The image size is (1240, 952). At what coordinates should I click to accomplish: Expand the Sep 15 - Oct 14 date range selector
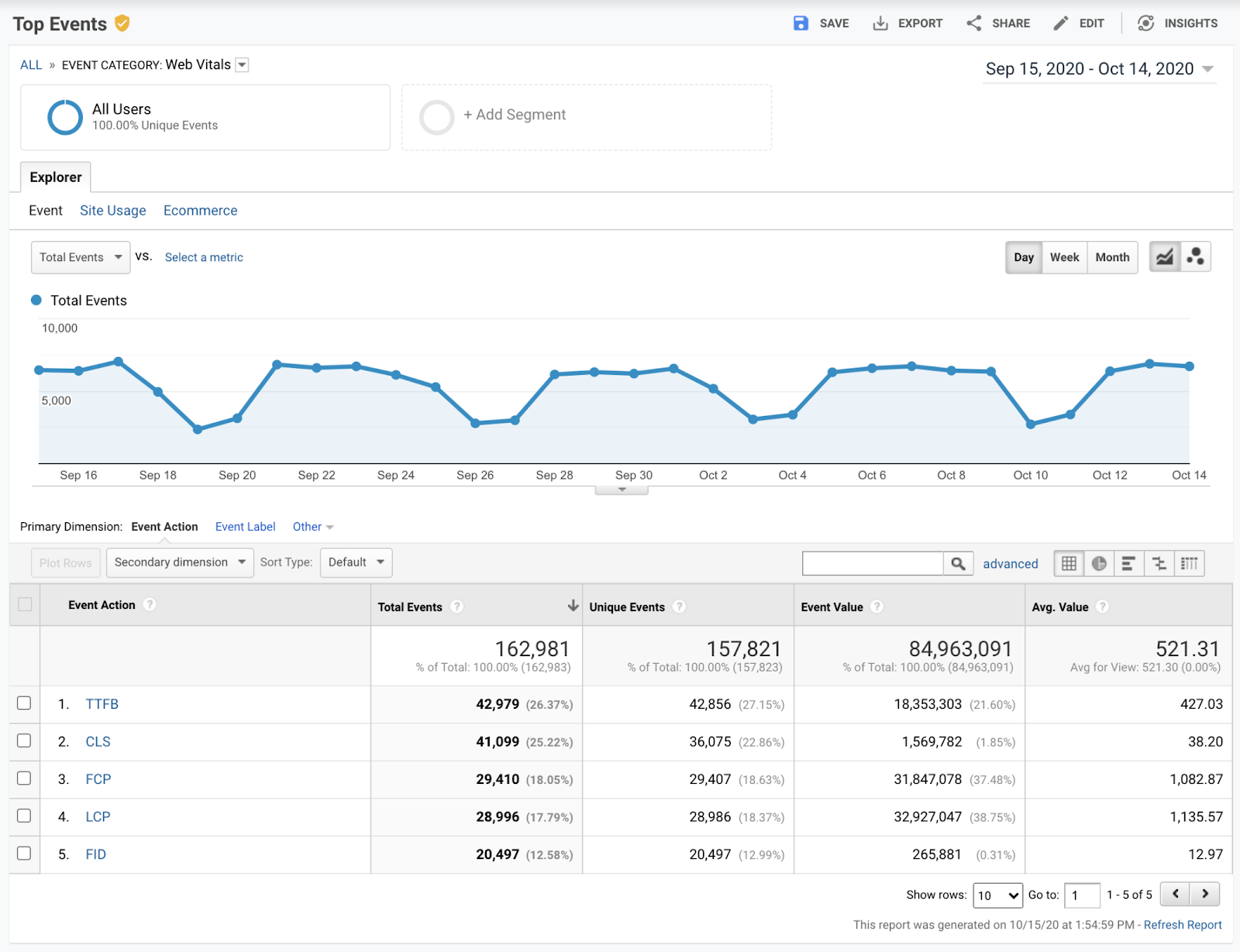1099,69
